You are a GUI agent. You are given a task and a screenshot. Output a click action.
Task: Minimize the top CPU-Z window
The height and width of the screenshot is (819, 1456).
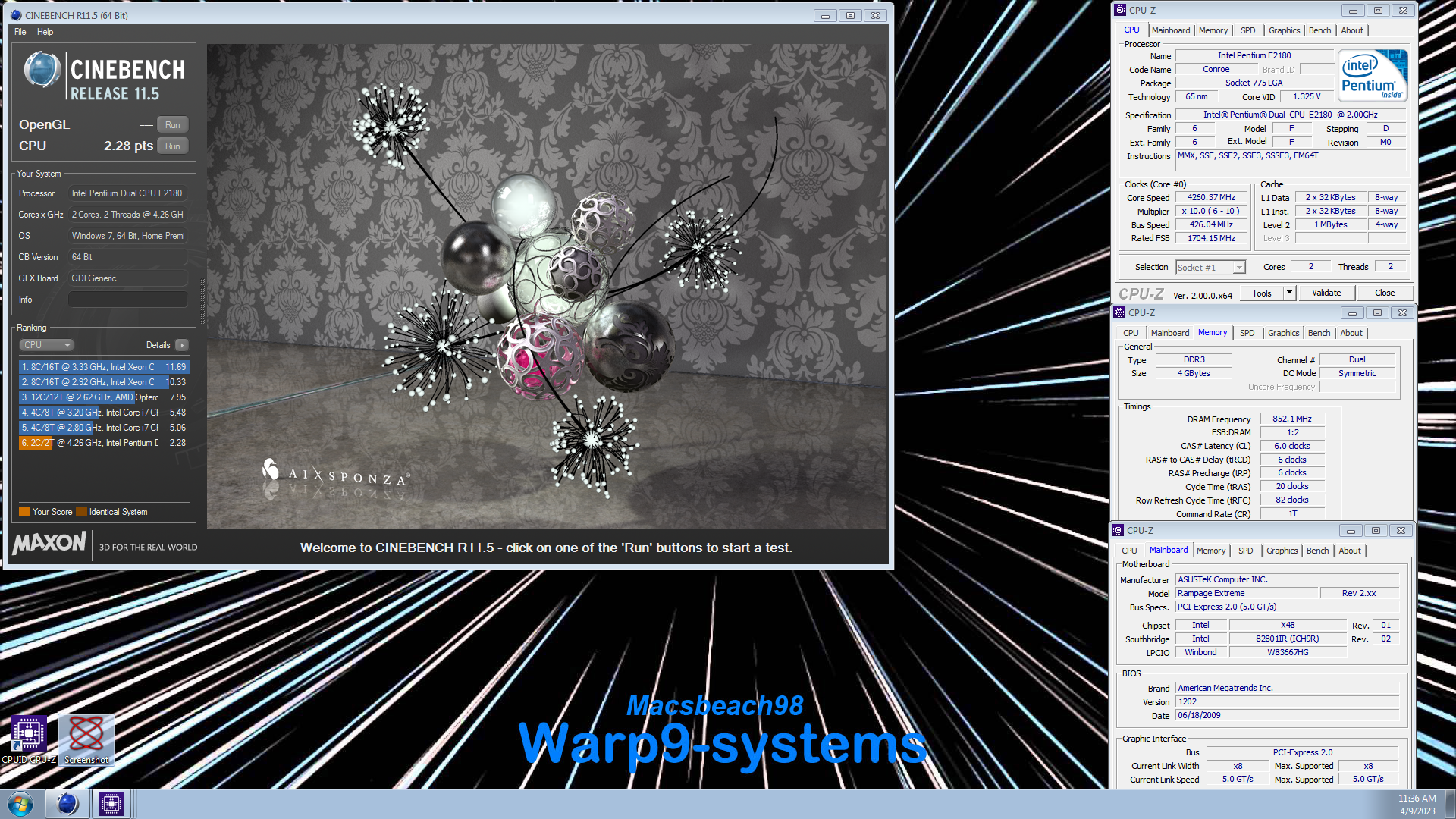pos(1352,10)
